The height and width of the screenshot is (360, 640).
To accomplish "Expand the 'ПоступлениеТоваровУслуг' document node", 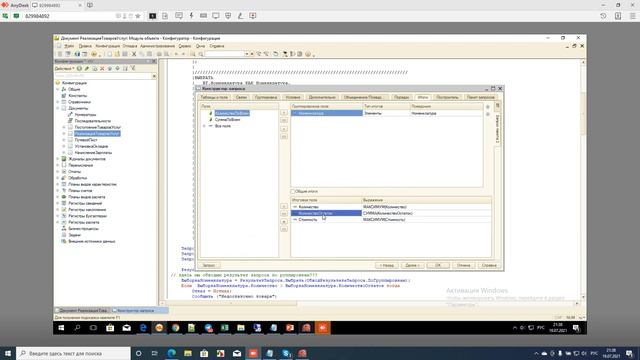I will tap(64, 127).
